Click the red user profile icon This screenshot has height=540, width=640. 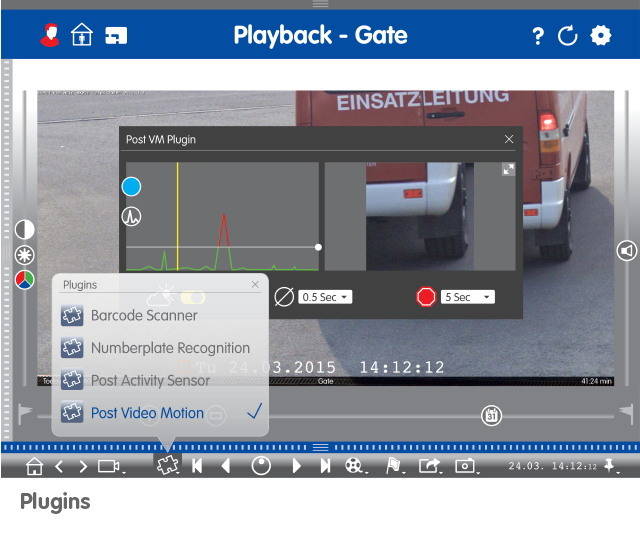pos(50,35)
